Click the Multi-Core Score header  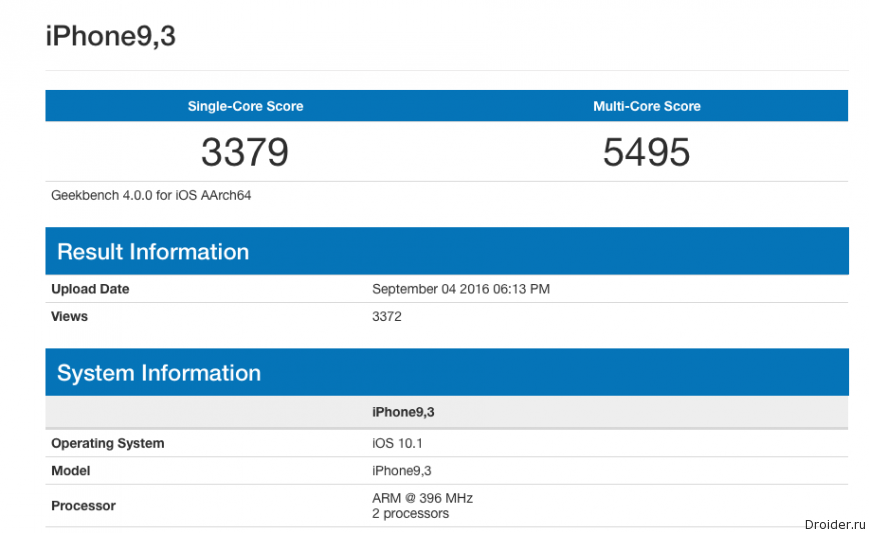(x=647, y=106)
